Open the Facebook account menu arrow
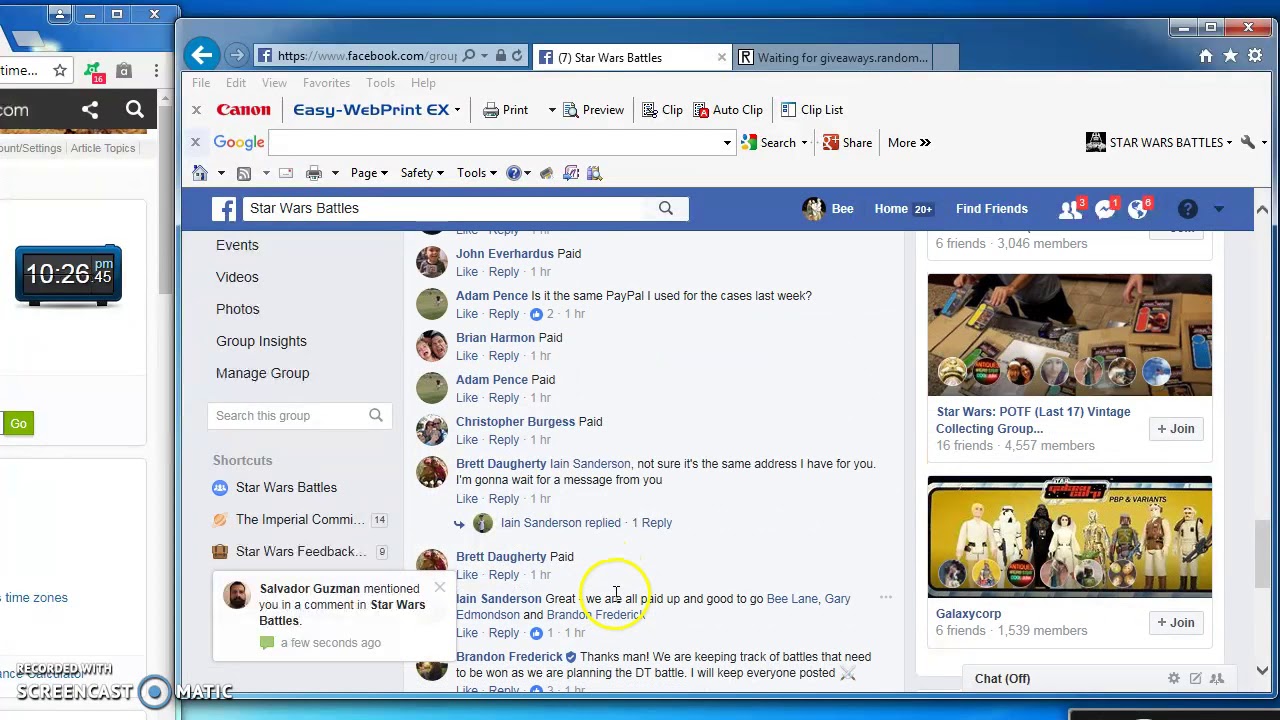Screen dimensions: 1280x720 point(1218,209)
